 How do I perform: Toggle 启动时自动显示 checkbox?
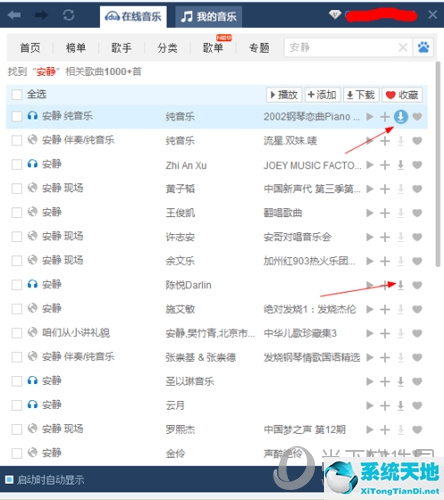9,480
